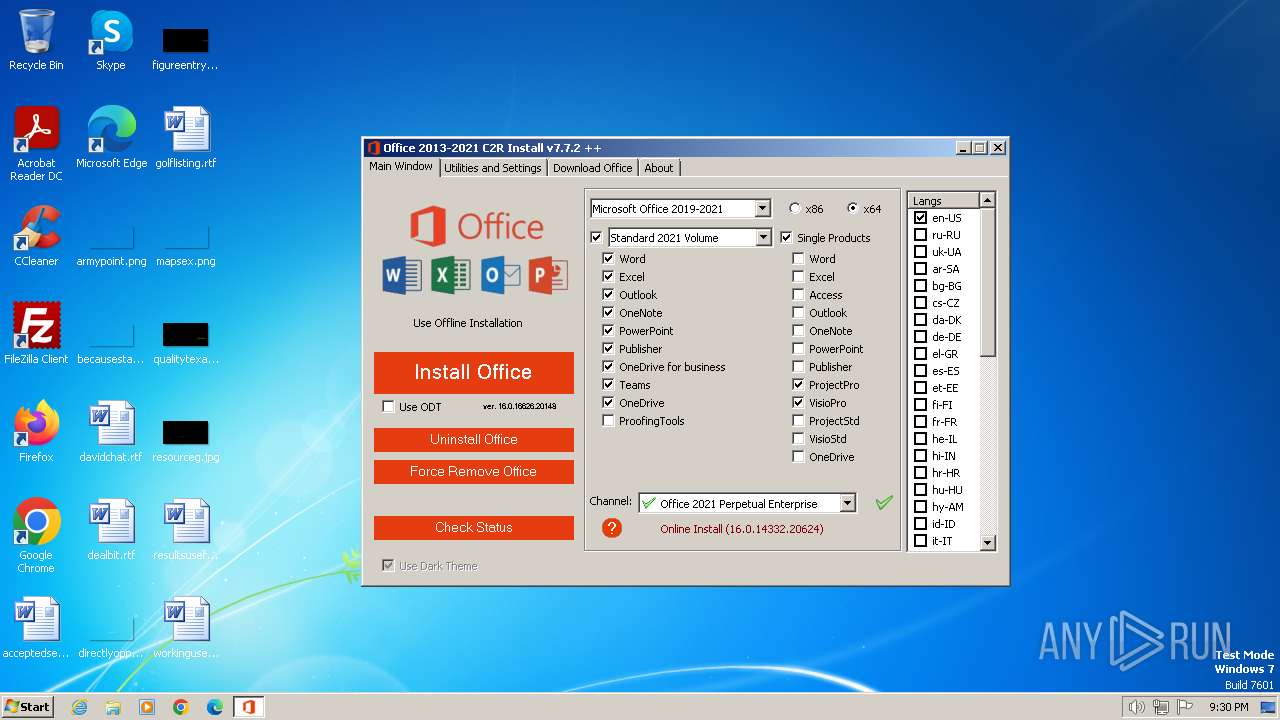This screenshot has width=1280, height=720.
Task: Launch Firefox from the desktop
Action: click(x=36, y=431)
